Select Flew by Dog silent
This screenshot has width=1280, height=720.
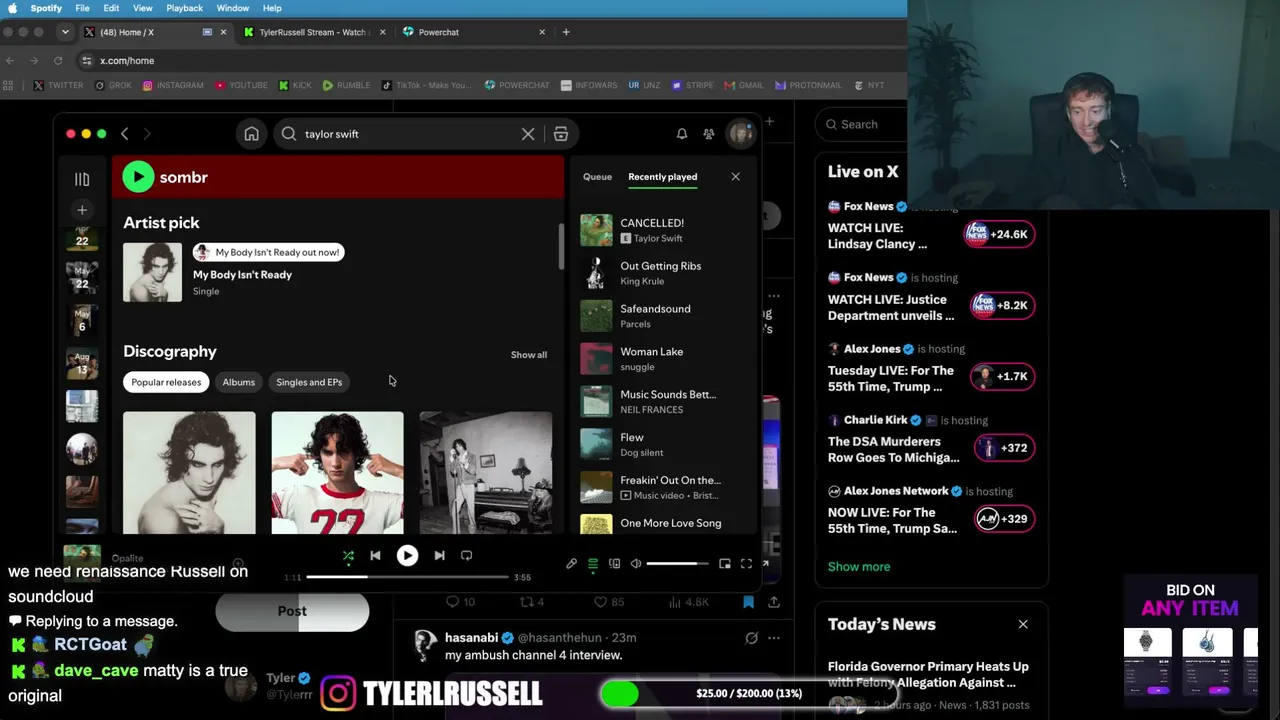664,445
